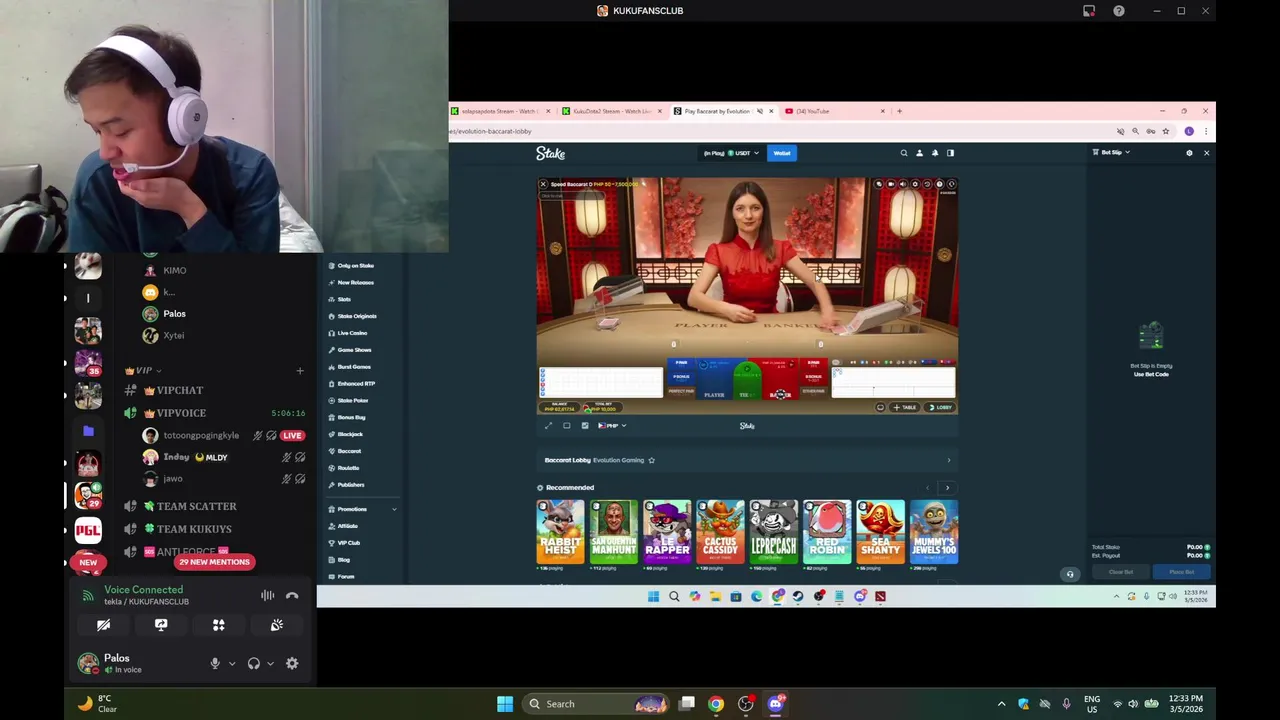Open in-game settings gear icon
The height and width of the screenshot is (720, 1280).
tap(915, 184)
